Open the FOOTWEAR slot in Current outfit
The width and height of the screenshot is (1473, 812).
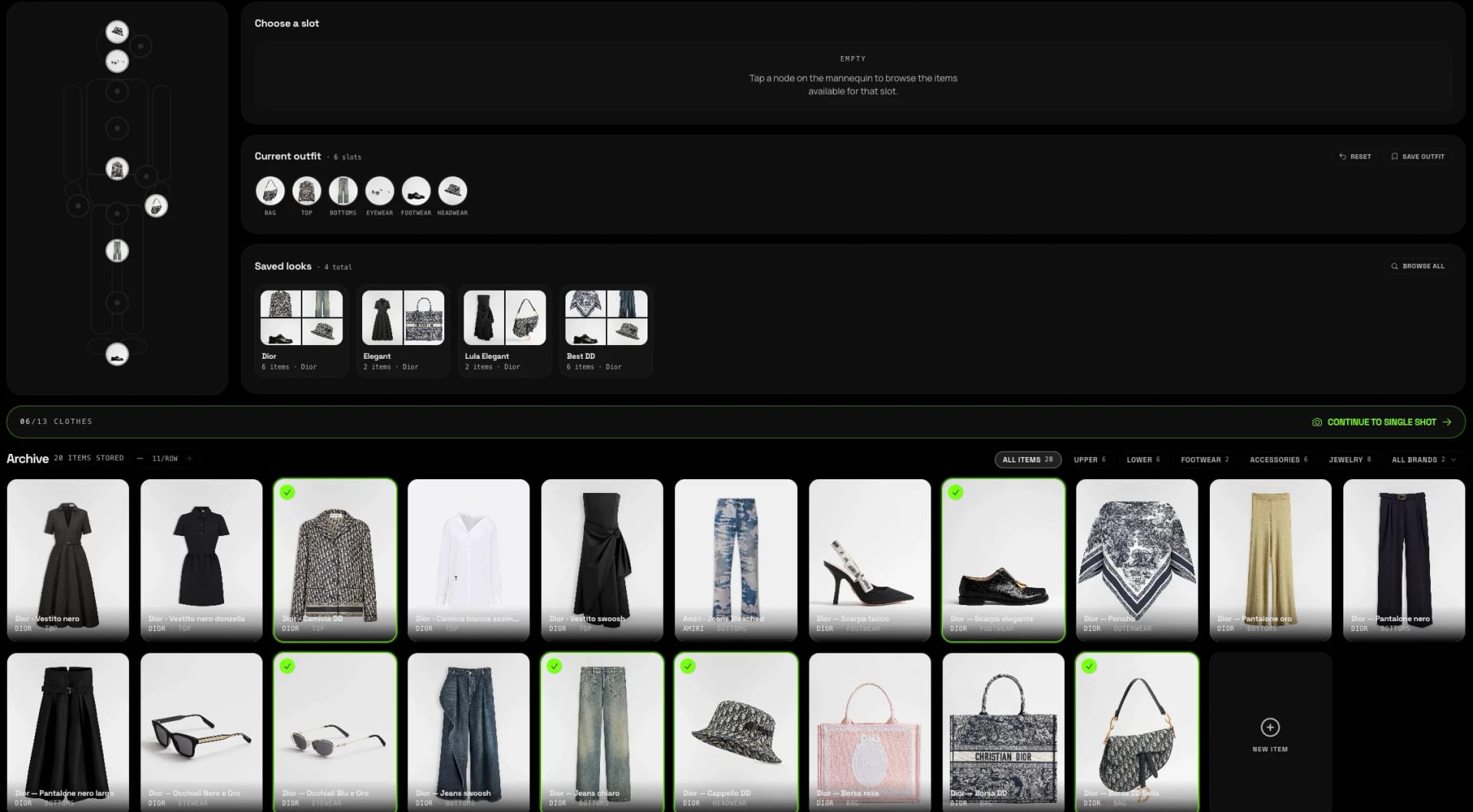[x=416, y=191]
